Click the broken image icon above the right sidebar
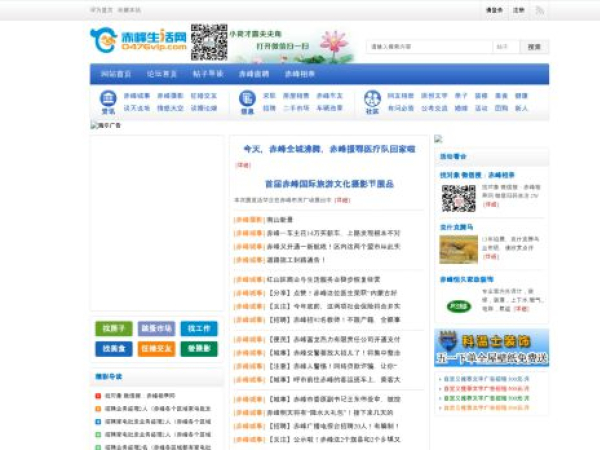 tap(438, 139)
